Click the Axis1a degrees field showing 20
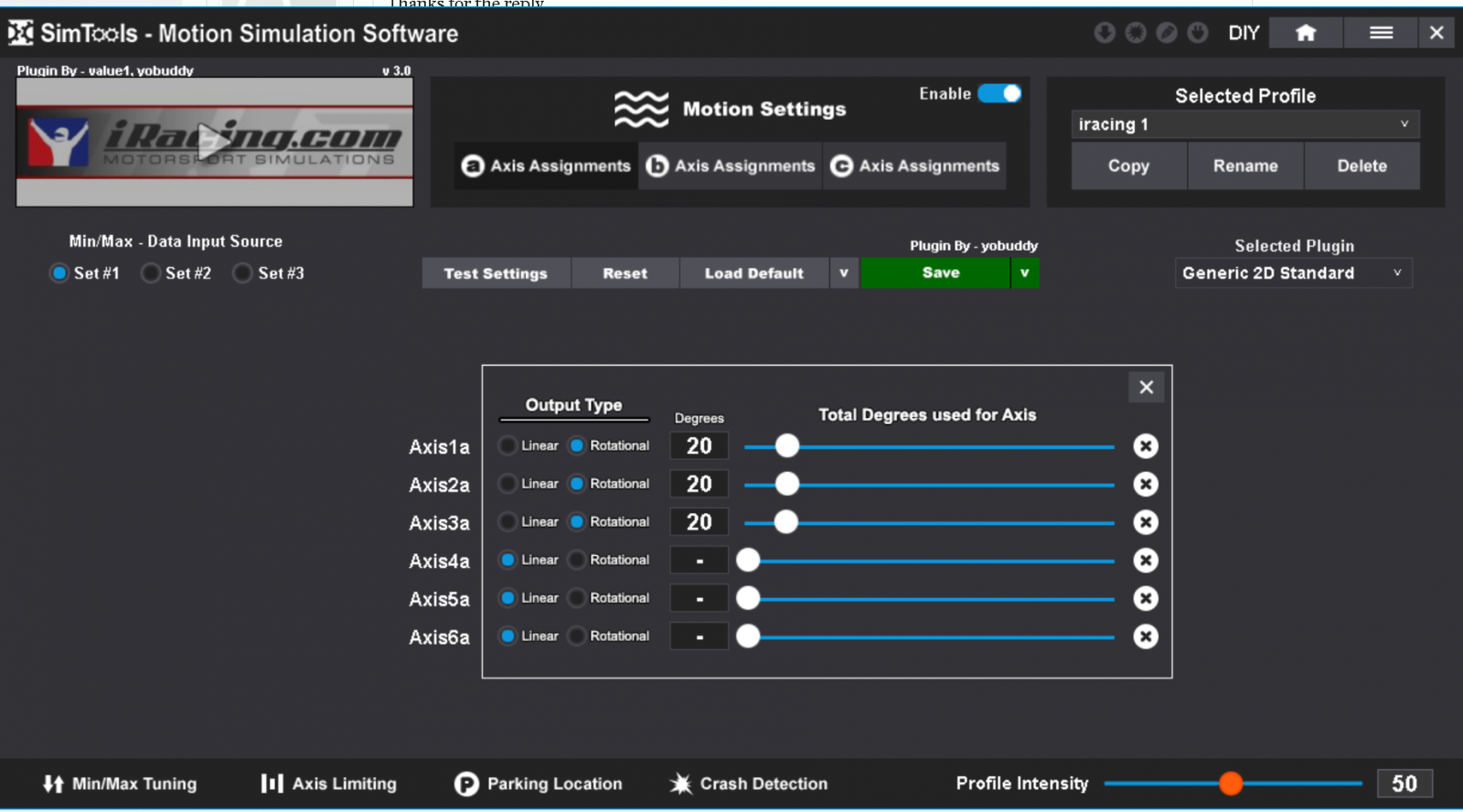Image resolution: width=1463 pixels, height=812 pixels. 699,445
